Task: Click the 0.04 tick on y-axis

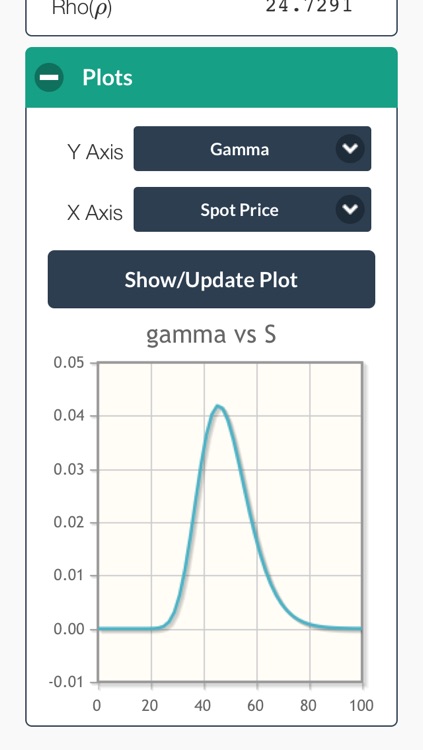Action: pyautogui.click(x=69, y=415)
